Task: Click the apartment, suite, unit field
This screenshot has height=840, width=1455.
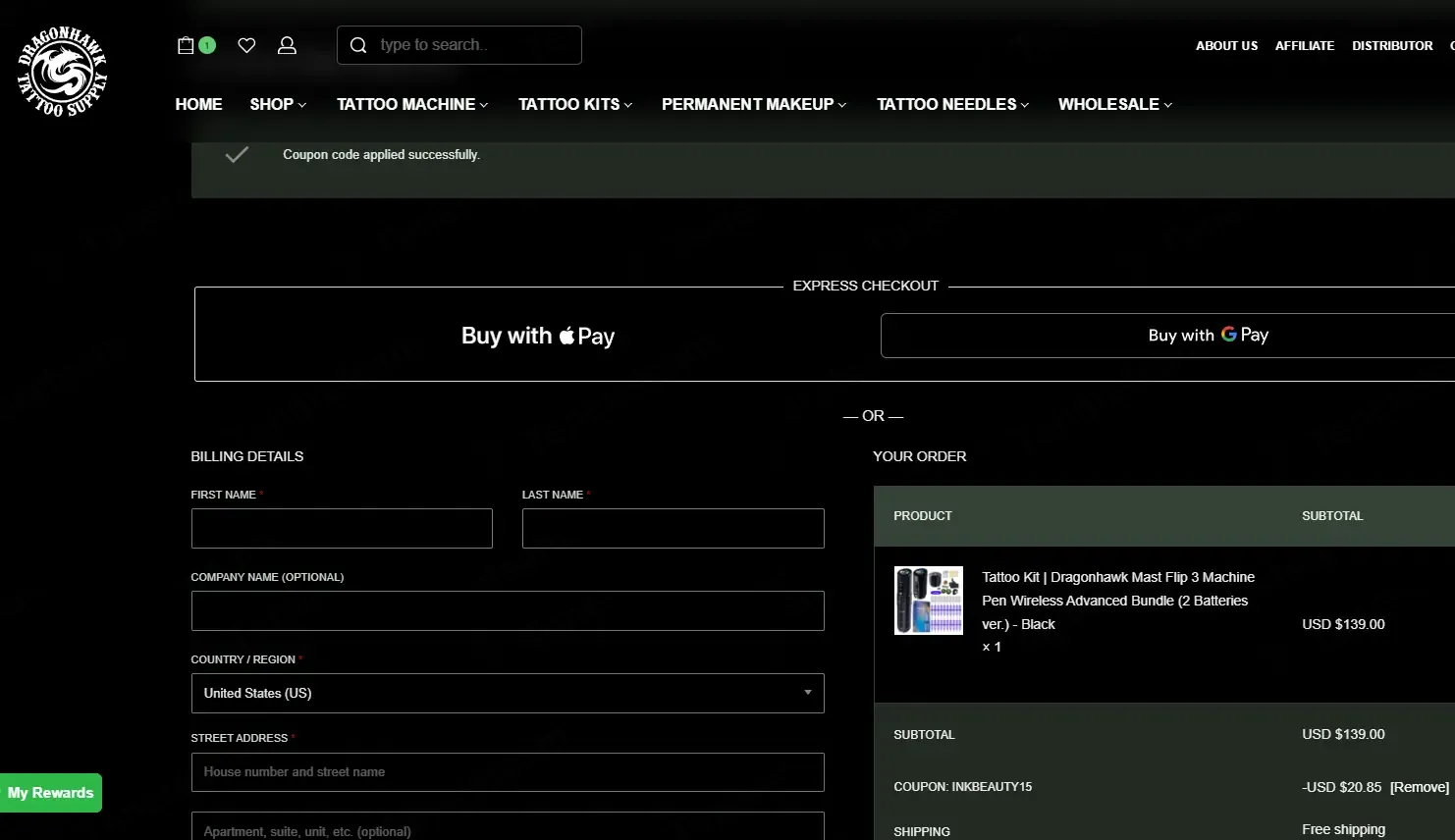Action: tap(508, 826)
